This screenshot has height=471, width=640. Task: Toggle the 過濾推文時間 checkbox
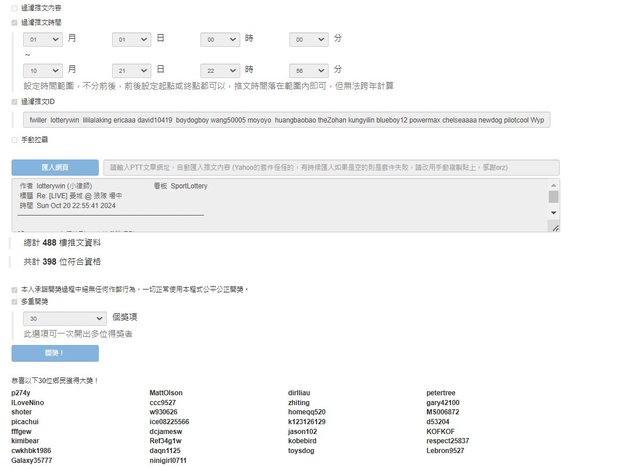[15, 20]
